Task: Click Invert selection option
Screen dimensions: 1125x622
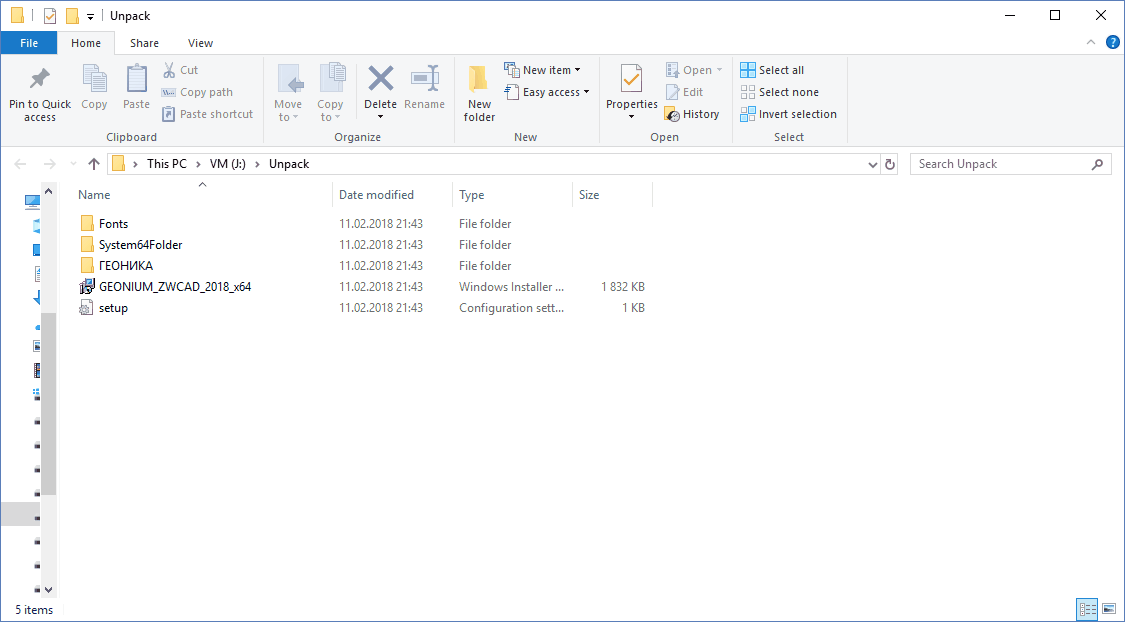Action: pos(788,114)
